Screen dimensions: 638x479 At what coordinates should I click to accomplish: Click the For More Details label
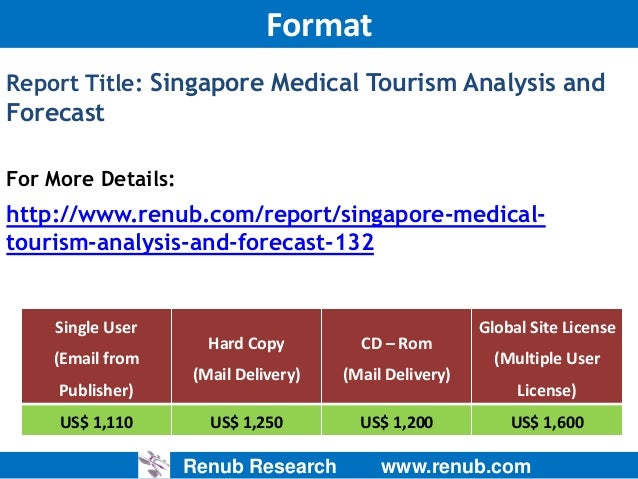pos(90,179)
